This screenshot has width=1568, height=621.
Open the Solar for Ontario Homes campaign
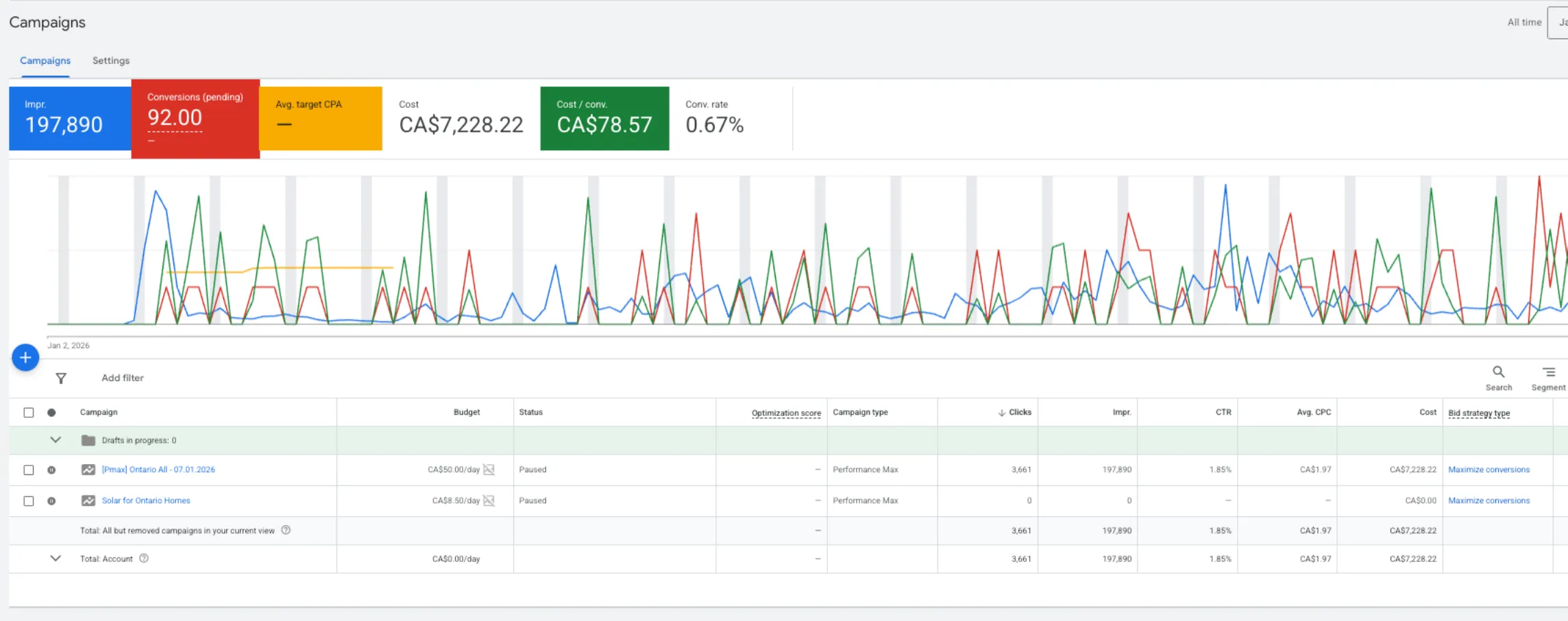coord(146,500)
